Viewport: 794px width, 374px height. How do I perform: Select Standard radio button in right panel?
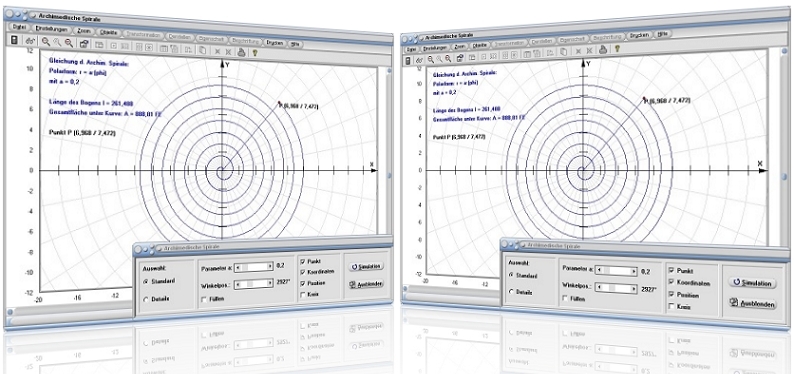point(510,274)
